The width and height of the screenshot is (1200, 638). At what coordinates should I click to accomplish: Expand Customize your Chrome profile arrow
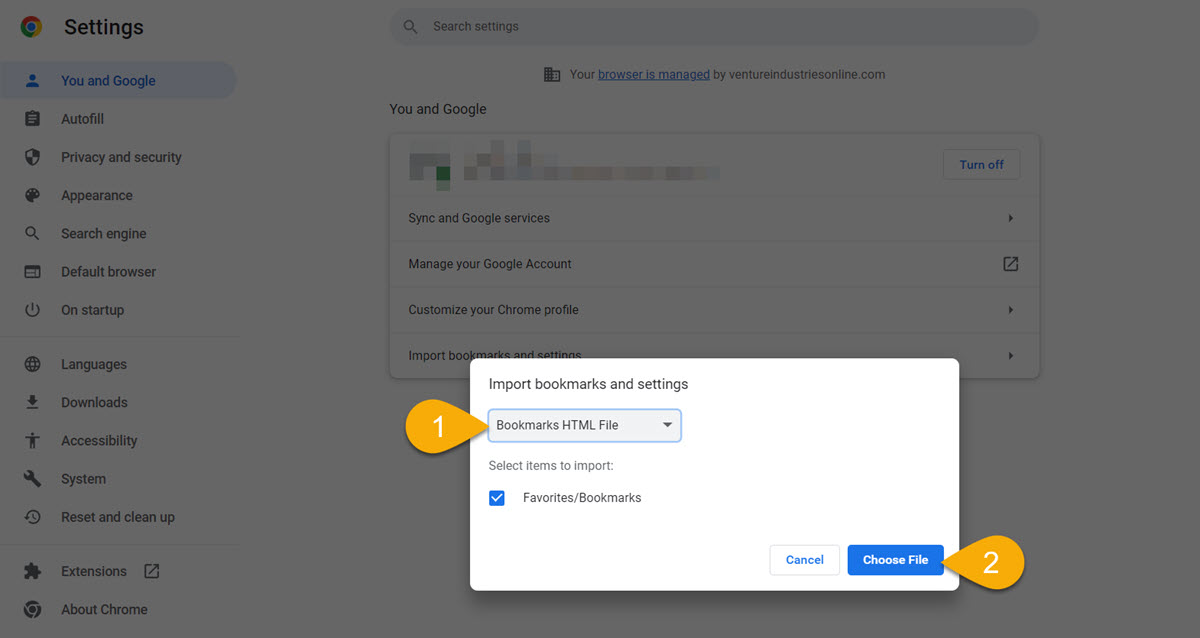(1010, 310)
